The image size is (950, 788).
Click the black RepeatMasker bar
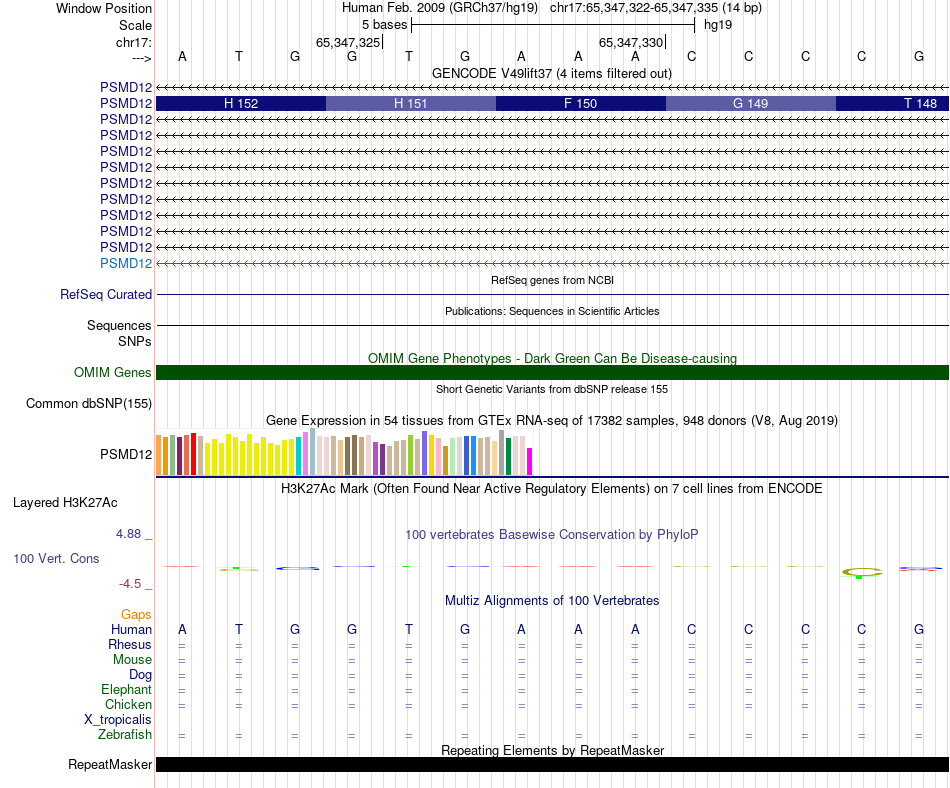click(x=553, y=764)
